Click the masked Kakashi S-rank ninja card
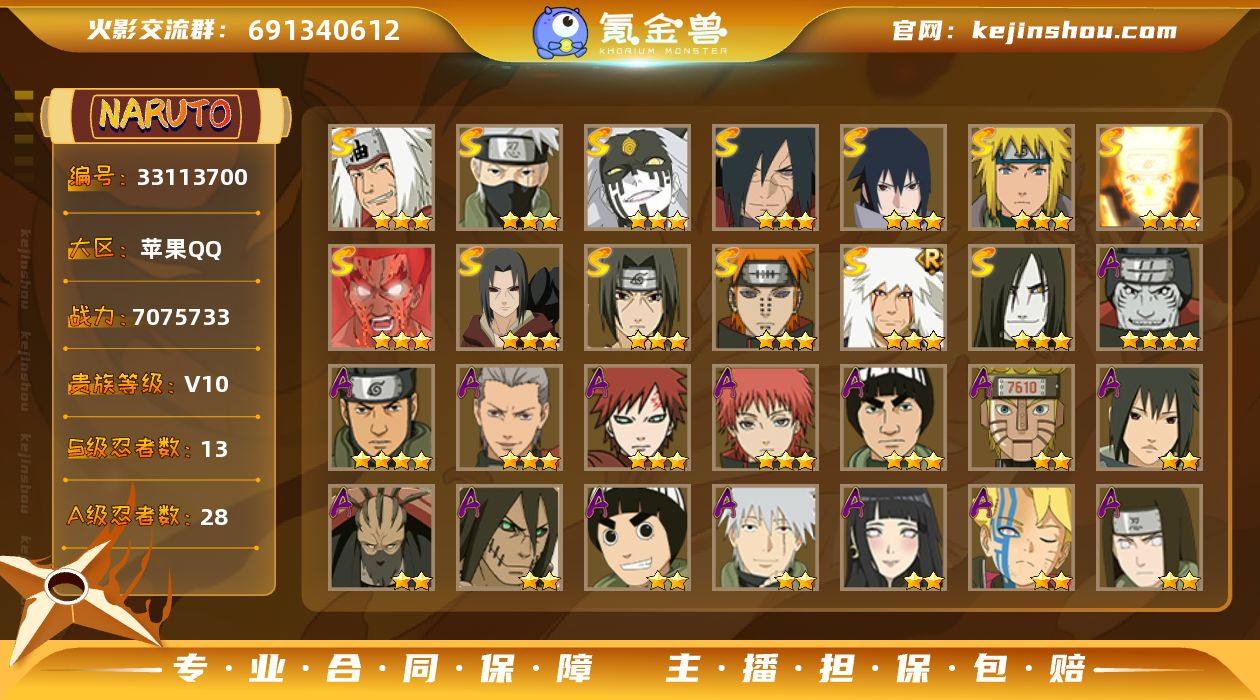Screen dimensions: 1260x700 tap(509, 177)
